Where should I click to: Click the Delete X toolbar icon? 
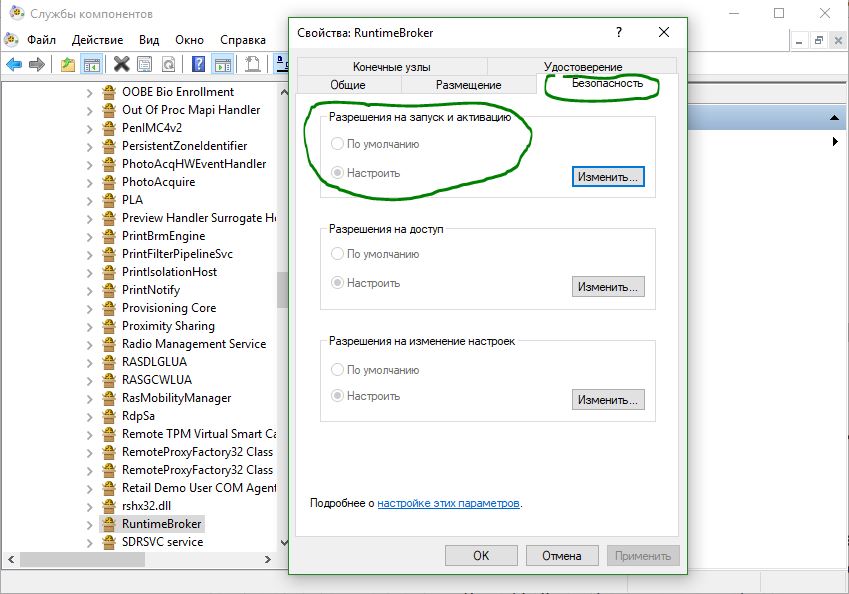(121, 64)
